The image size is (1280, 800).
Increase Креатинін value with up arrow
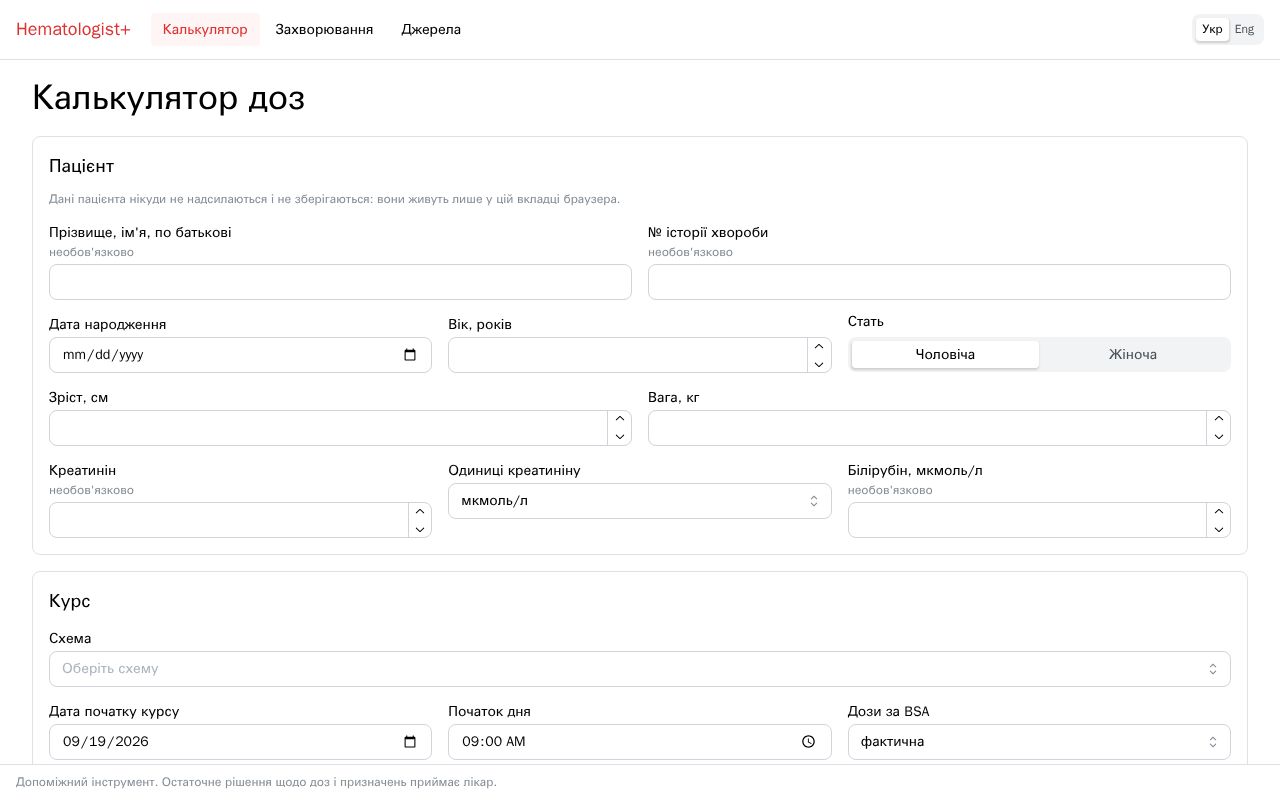420,511
